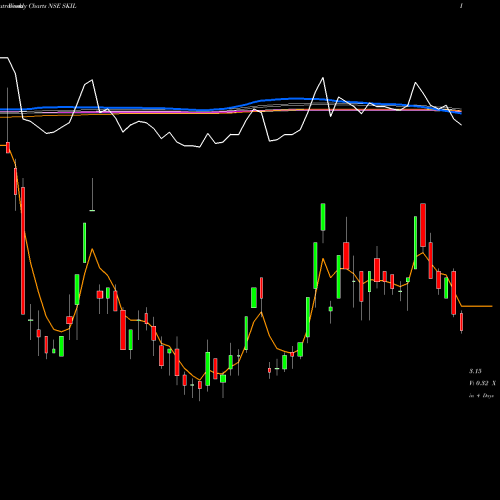500x500 pixels.
Task: Click the flat end of the orange average line
Action: (477, 306)
